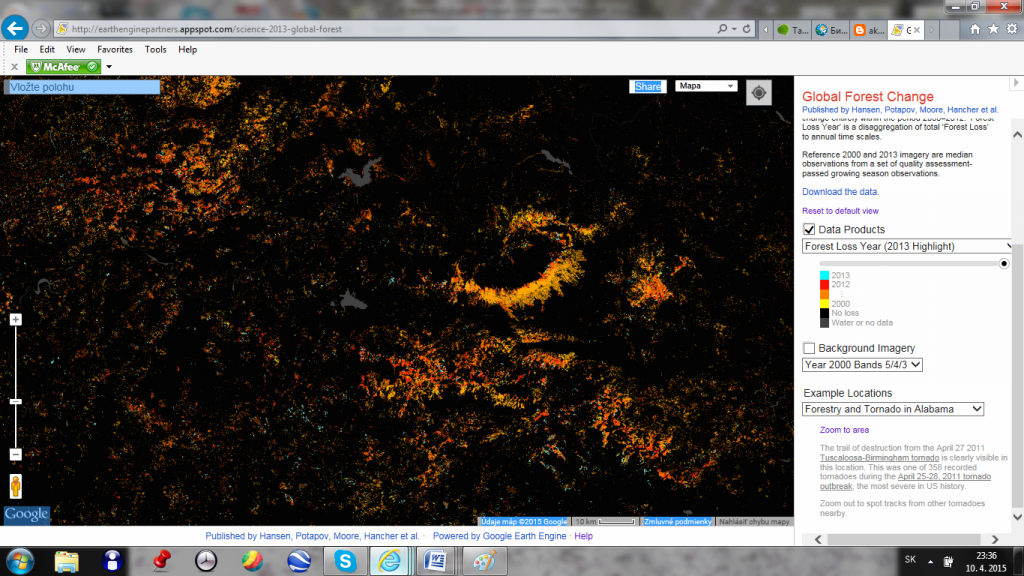Click Reset to default view link
This screenshot has width=1024, height=576.
pyautogui.click(x=840, y=211)
